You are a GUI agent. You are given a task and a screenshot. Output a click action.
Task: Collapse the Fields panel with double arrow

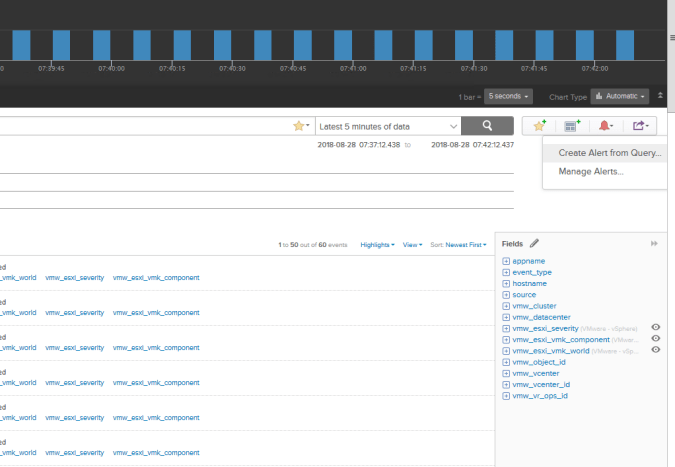tap(654, 243)
